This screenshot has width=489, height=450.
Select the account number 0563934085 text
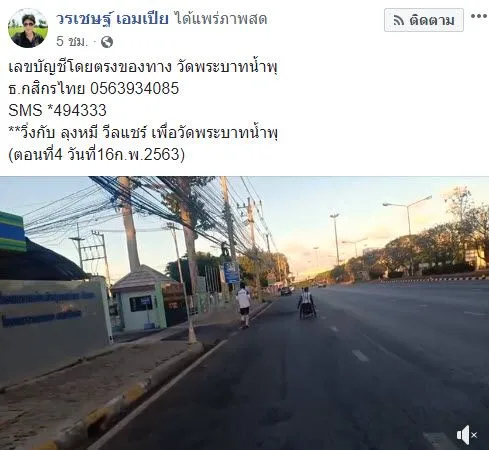pos(135,89)
